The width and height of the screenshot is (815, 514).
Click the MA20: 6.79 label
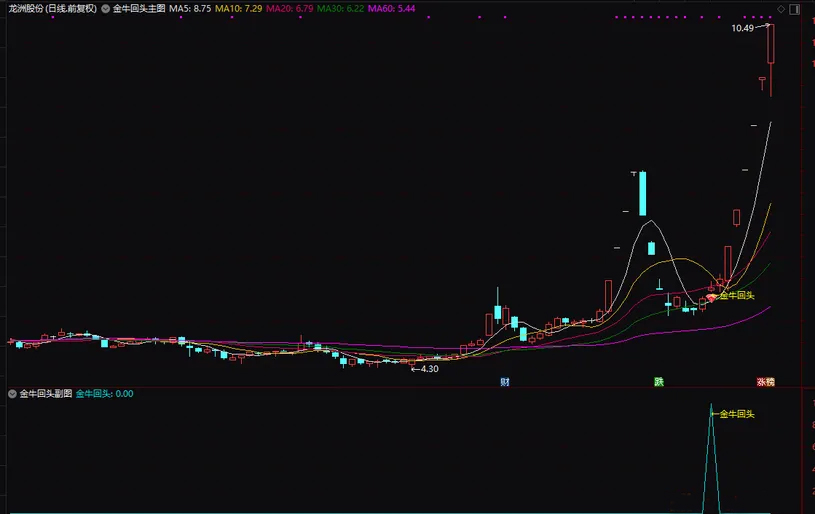290,8
